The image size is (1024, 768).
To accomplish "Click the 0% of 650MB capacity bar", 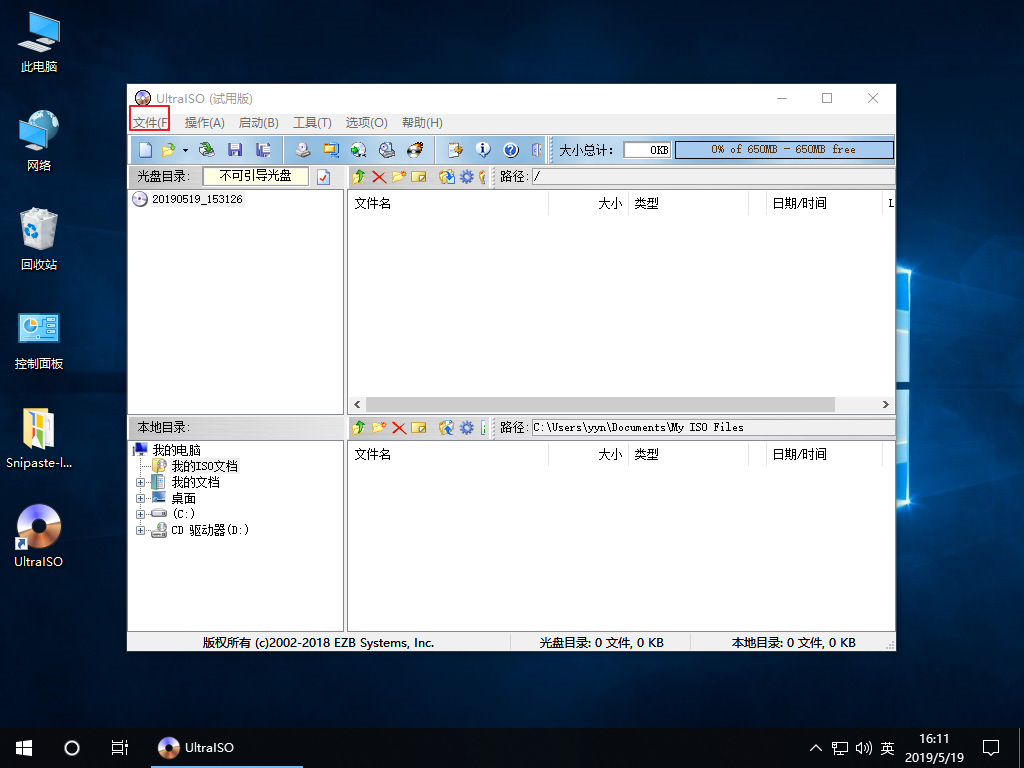I will [784, 150].
